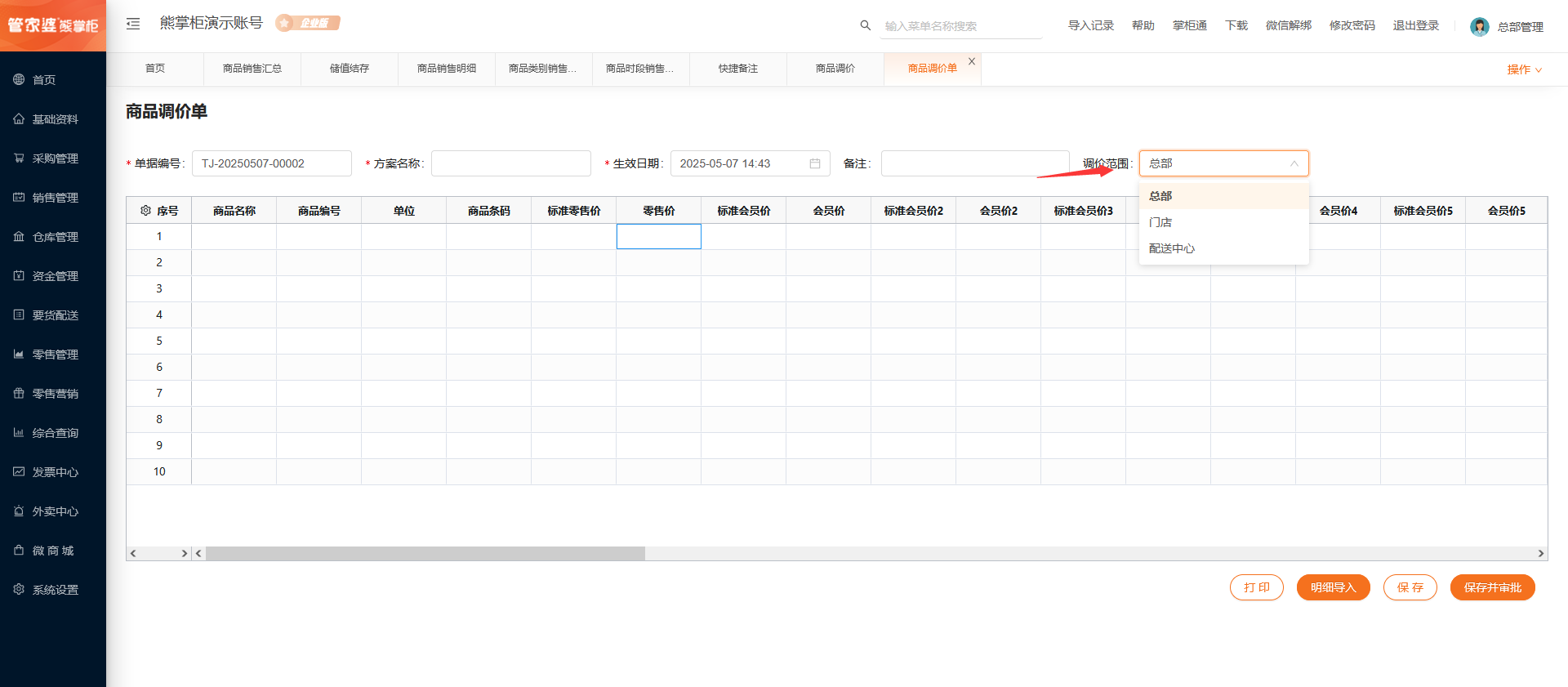The height and width of the screenshot is (687, 1568).
Task: Switch to the 储值结存 tab
Action: click(x=350, y=69)
